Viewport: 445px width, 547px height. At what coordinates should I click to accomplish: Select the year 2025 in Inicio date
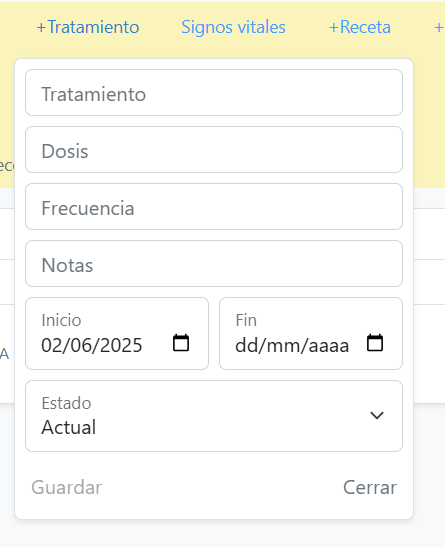(x=117, y=345)
